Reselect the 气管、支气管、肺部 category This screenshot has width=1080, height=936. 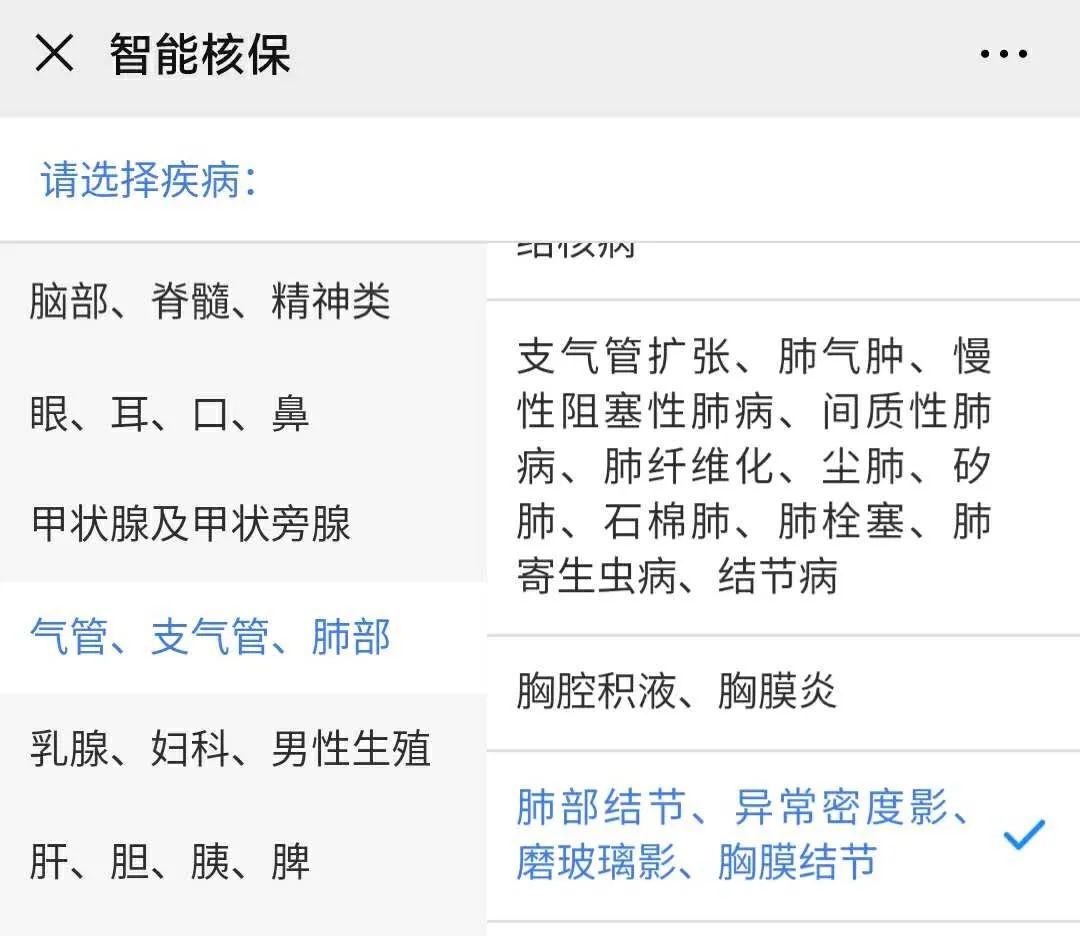[x=210, y=638]
